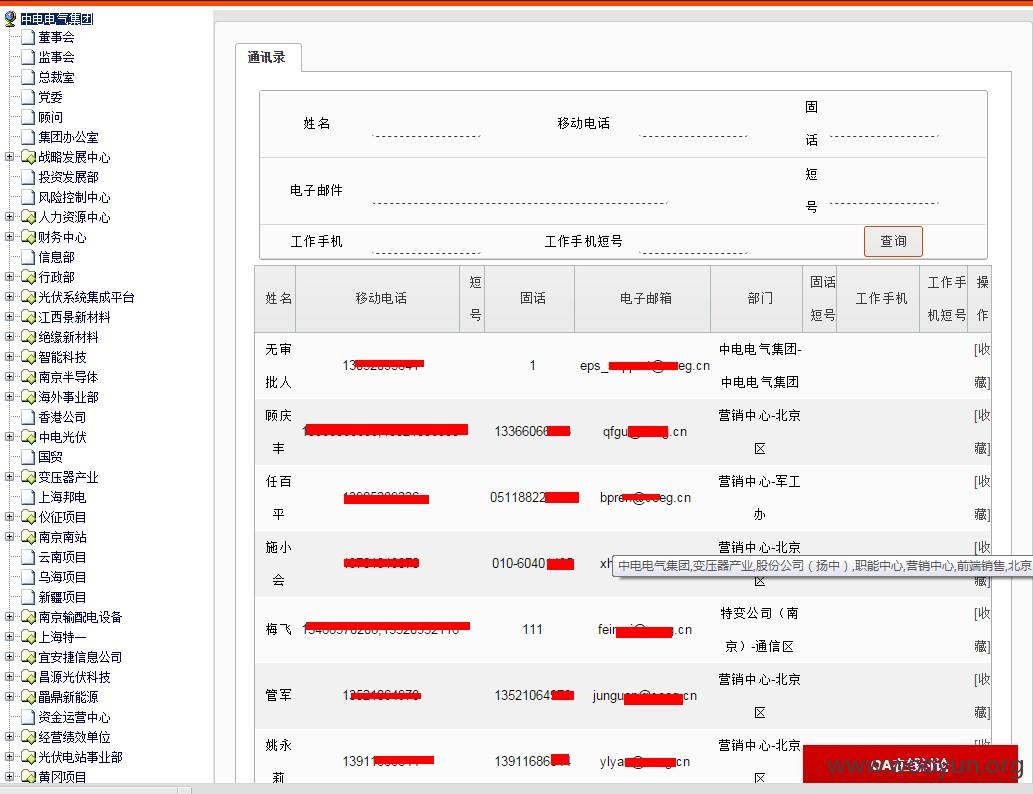The width and height of the screenshot is (1033, 794).
Task: Expand the 上海特一 tree node
Action: tap(9, 637)
